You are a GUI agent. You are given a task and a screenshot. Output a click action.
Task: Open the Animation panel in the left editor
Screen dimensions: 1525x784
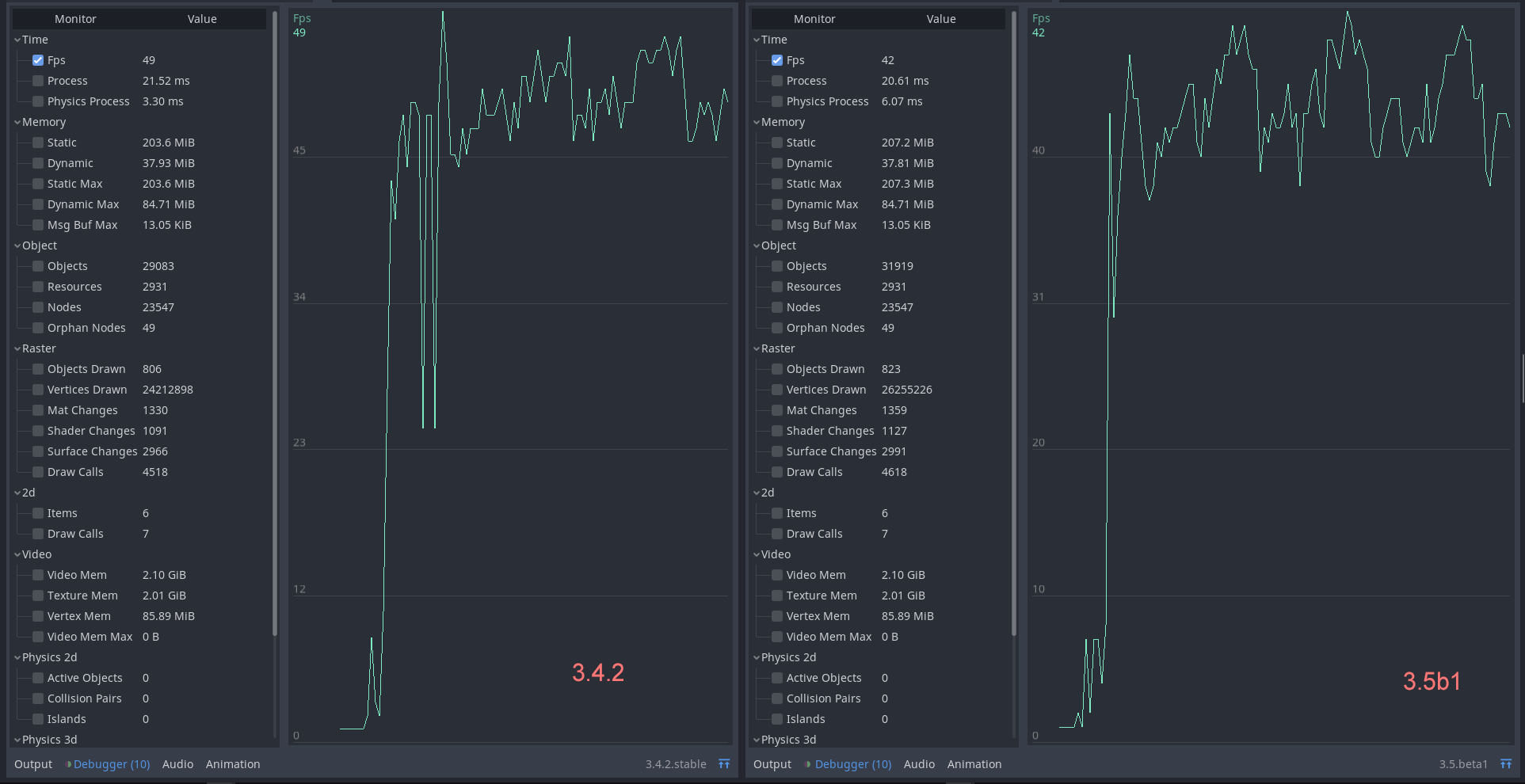tap(233, 763)
